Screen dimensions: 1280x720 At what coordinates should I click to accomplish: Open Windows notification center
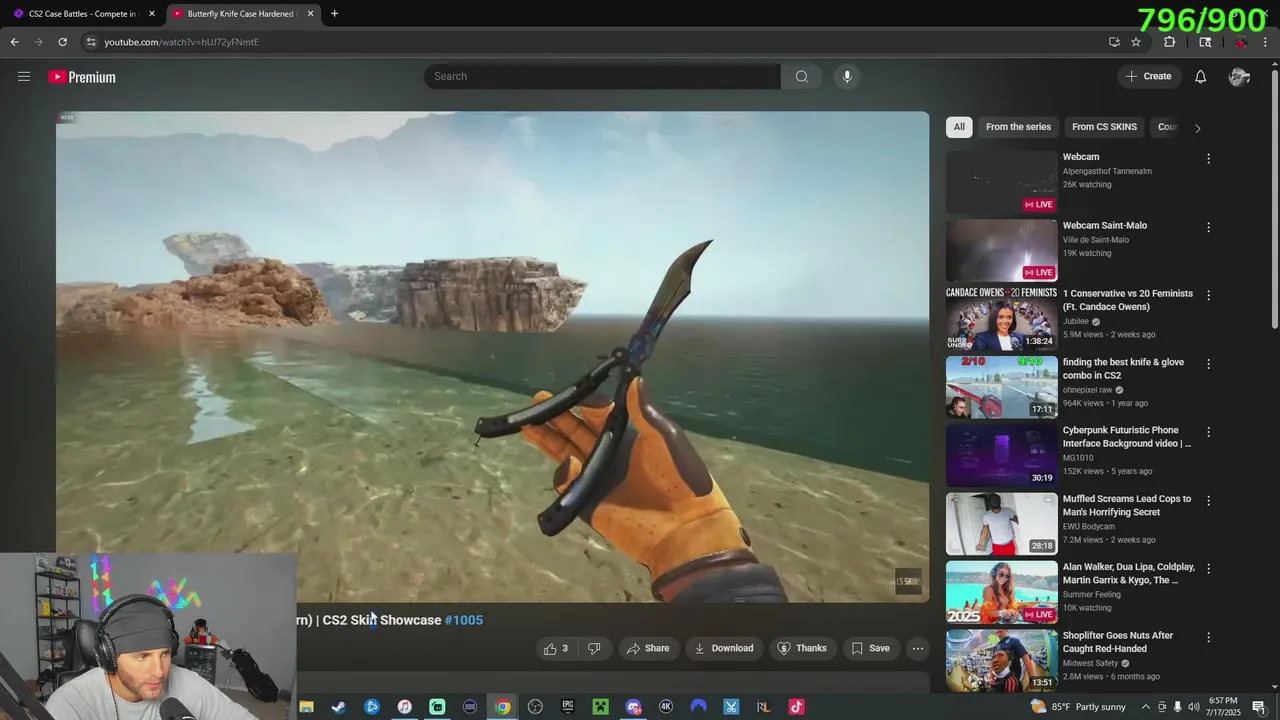(1259, 707)
